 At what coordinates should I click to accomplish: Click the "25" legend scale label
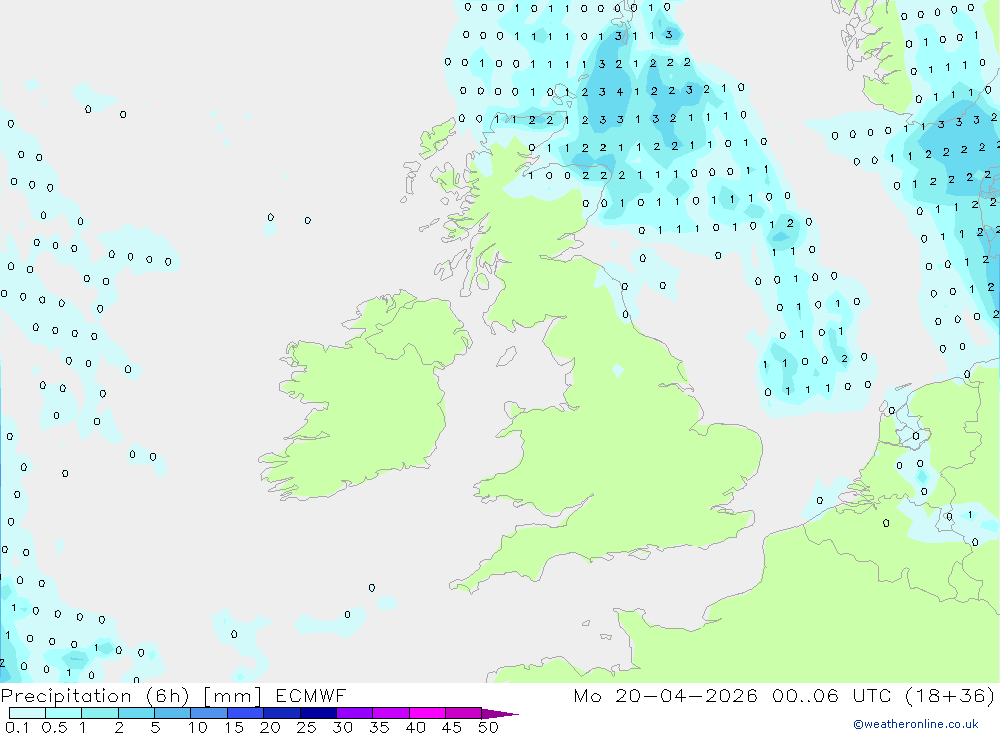coord(306,727)
